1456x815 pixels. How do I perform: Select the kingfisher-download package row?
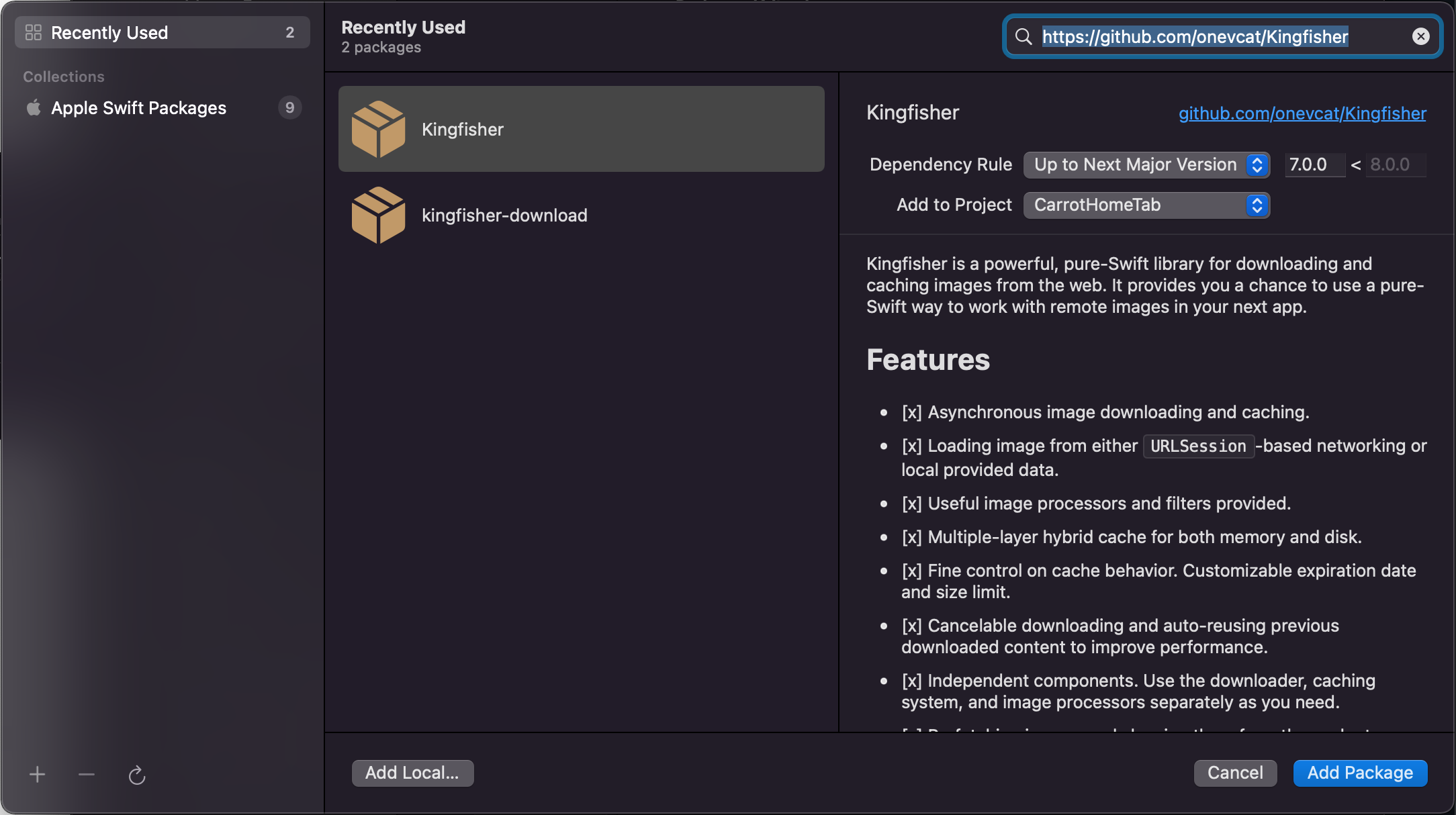pos(581,215)
